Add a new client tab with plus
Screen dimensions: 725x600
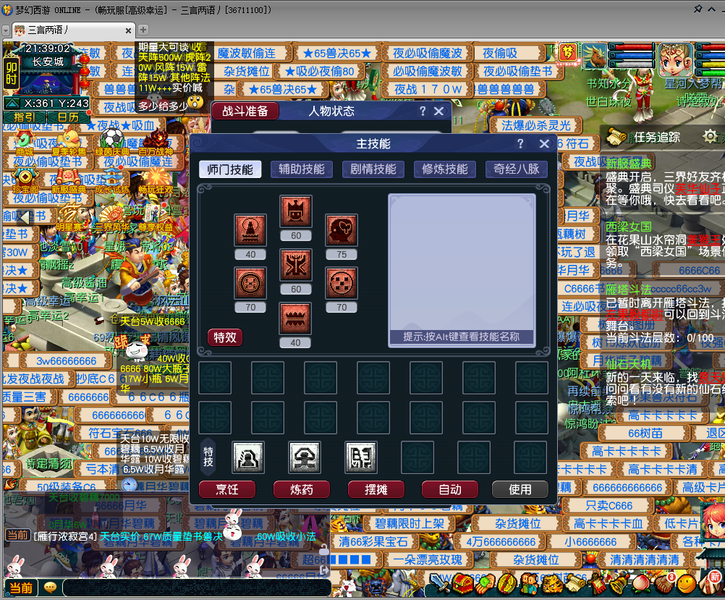click(x=143, y=30)
